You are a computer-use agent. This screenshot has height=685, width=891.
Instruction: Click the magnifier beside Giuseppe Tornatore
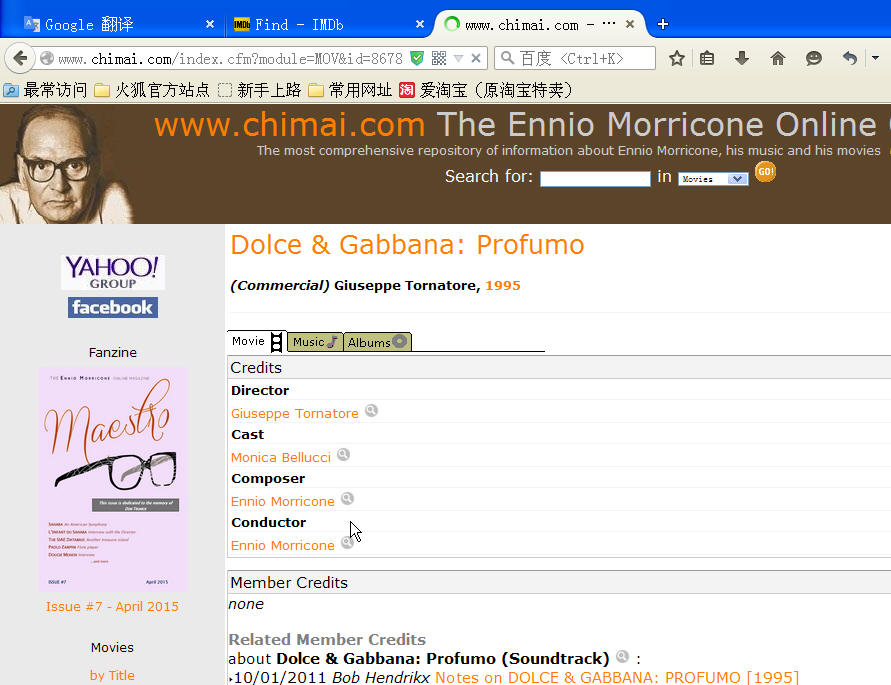pos(371,410)
